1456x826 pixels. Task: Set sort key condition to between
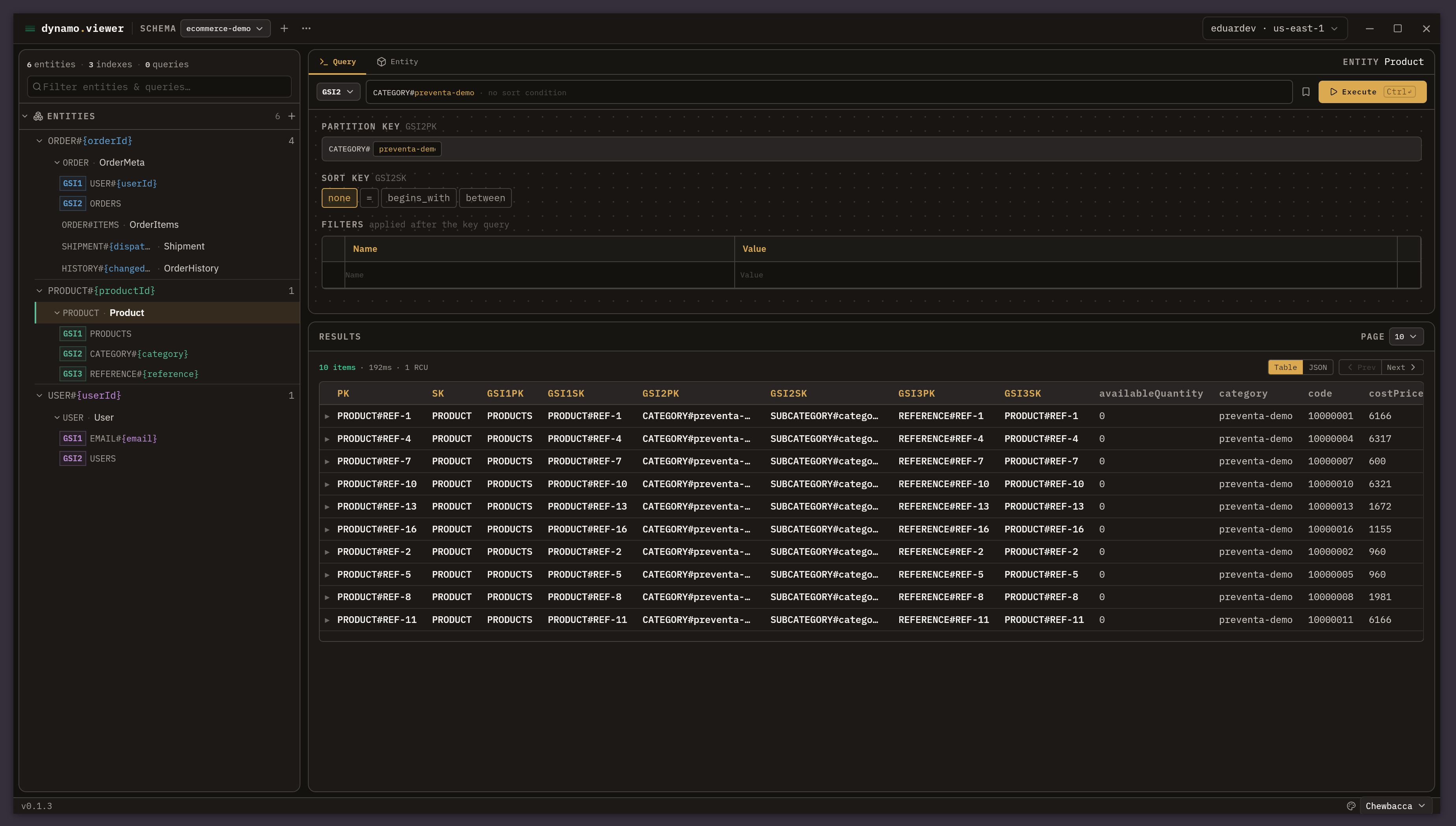click(x=485, y=198)
